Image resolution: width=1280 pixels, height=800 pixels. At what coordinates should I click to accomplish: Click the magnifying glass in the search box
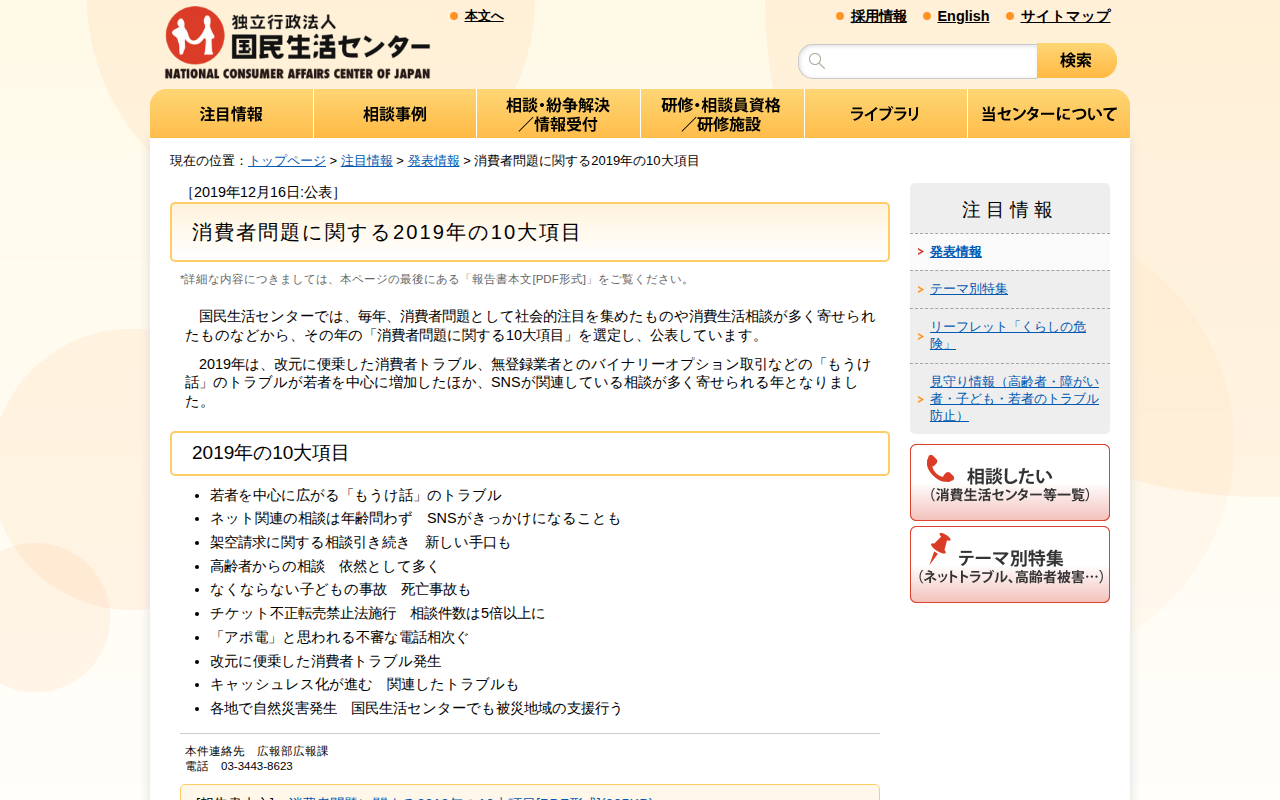point(816,60)
